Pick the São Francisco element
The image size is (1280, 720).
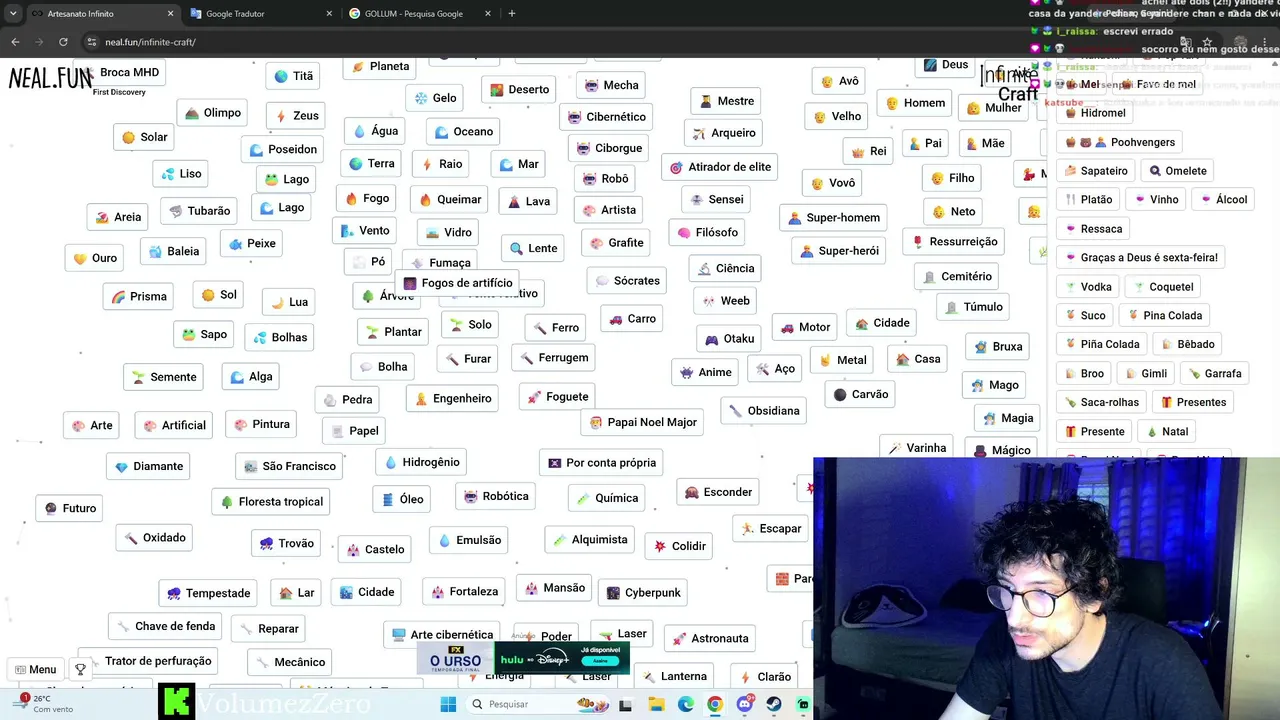tap(290, 466)
